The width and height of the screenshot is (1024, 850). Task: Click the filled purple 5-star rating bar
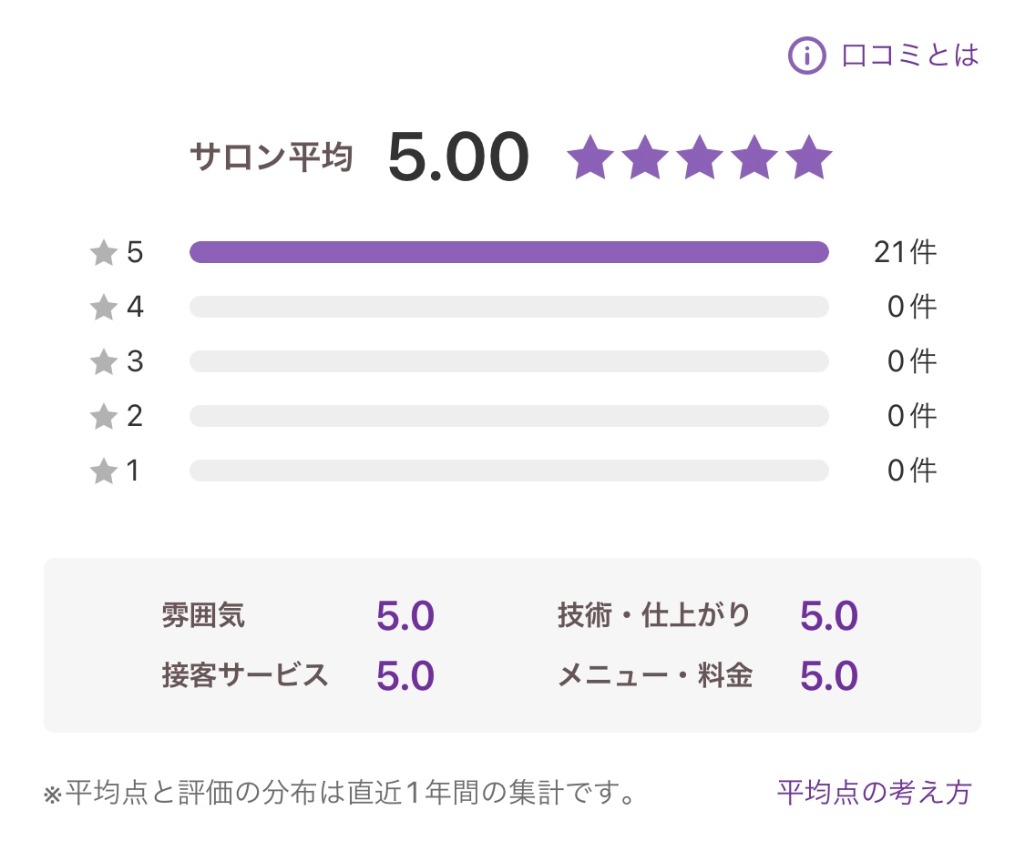(x=509, y=252)
